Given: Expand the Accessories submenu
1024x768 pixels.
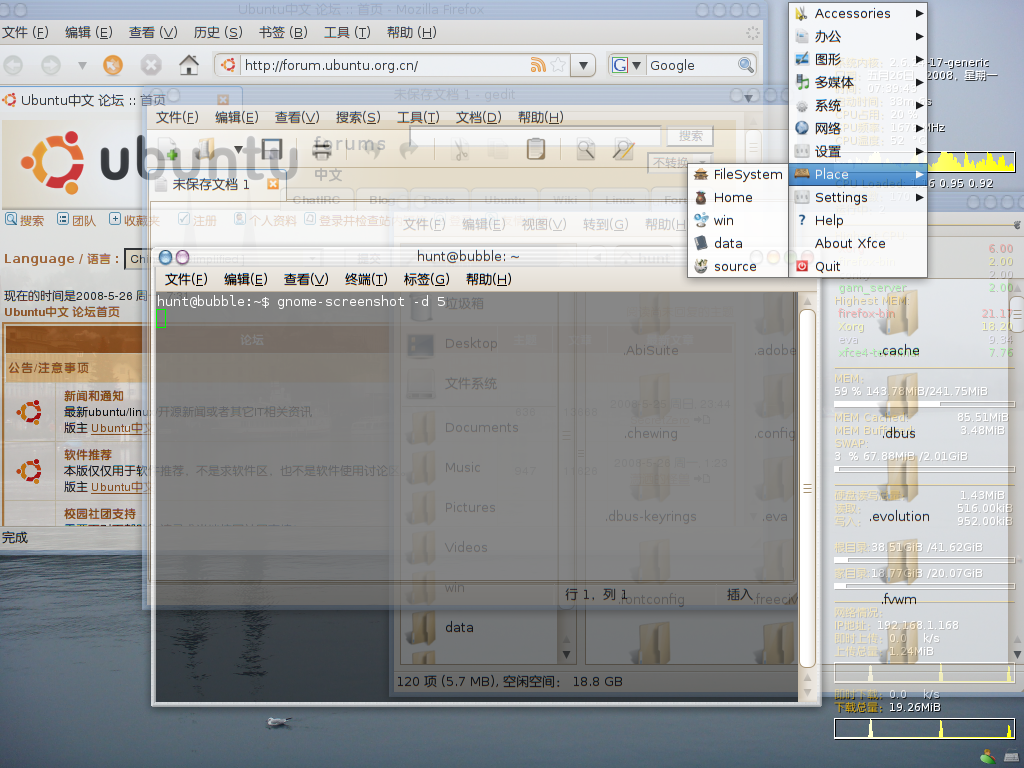Looking at the screenshot, I should pos(858,13).
